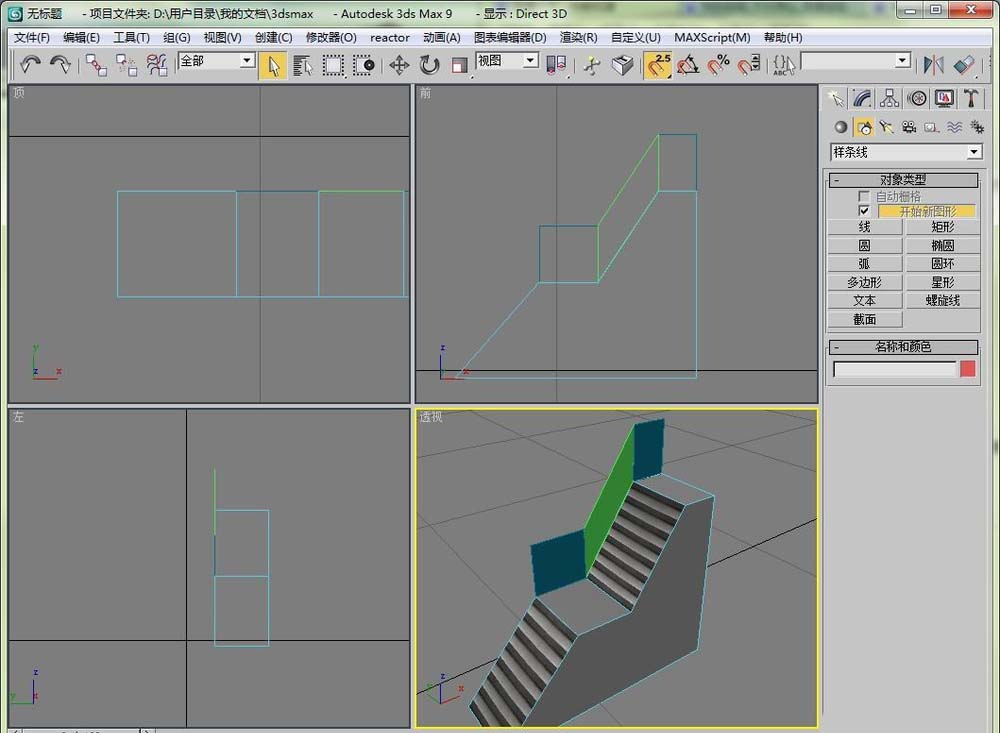
Task: Open the MAXScript(M) menu
Action: [x=712, y=38]
